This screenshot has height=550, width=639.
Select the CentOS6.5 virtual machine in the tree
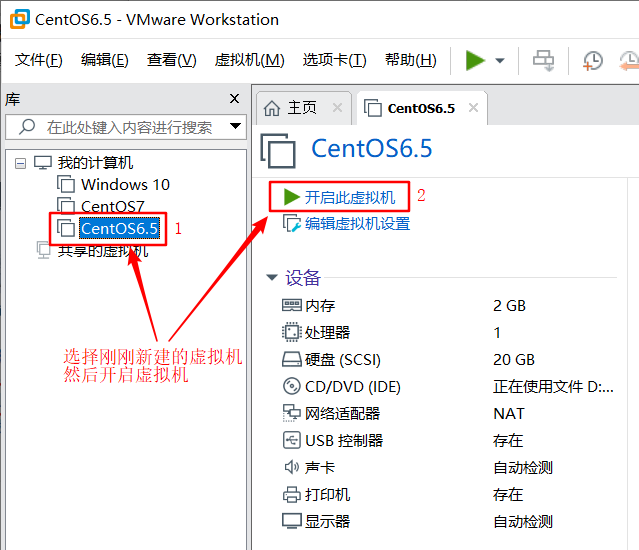(x=119, y=229)
